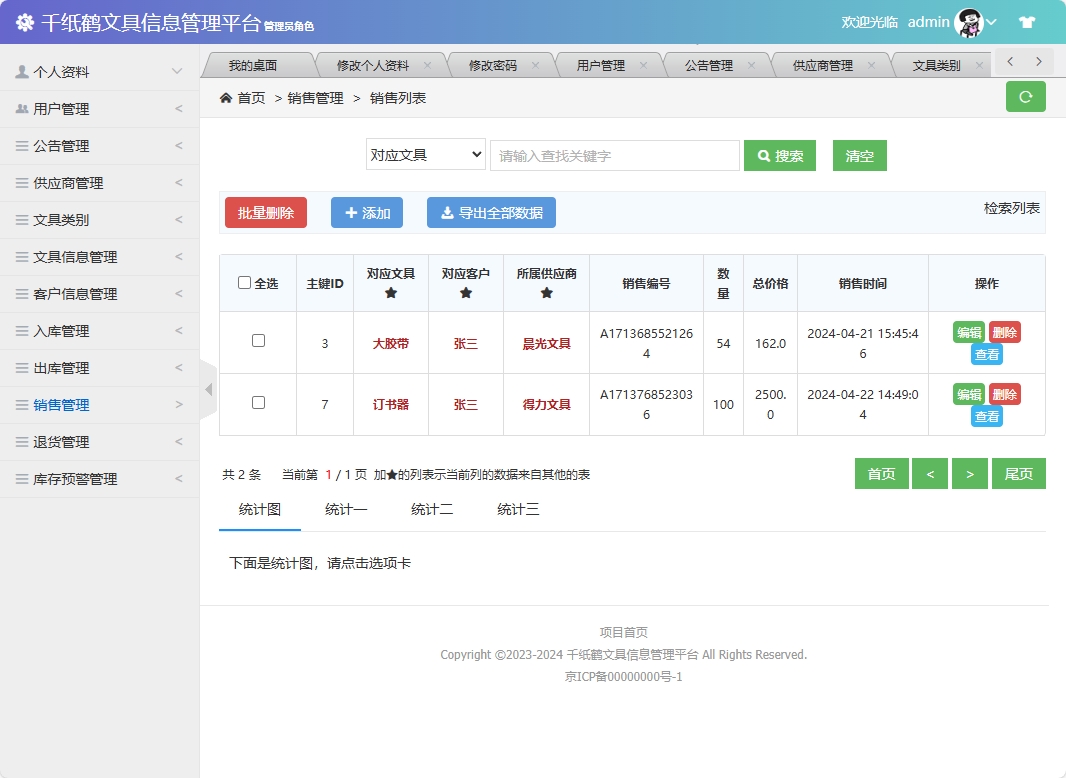Click the gift icon in the top bar
Image resolution: width=1066 pixels, height=778 pixels.
[x=1027, y=21]
